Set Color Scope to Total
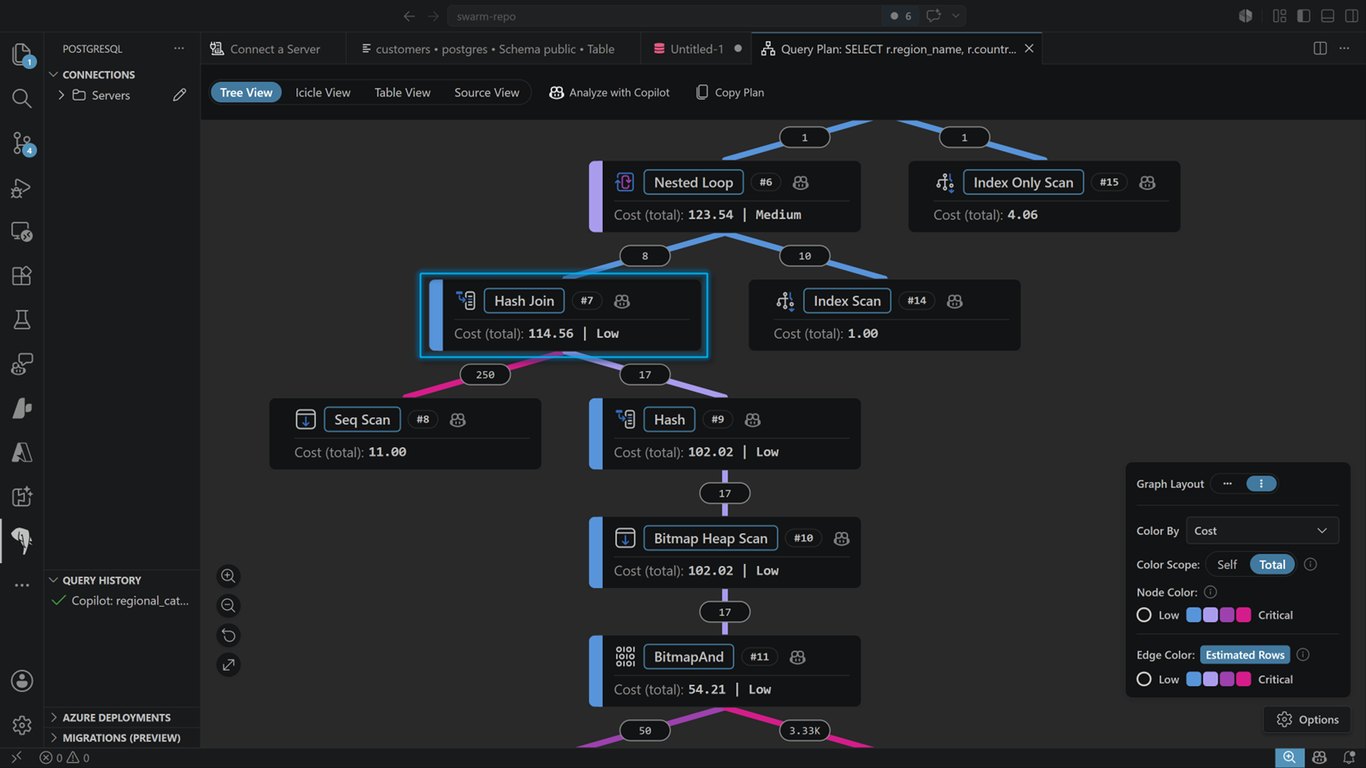Viewport: 1366px width, 768px height. tap(1272, 564)
